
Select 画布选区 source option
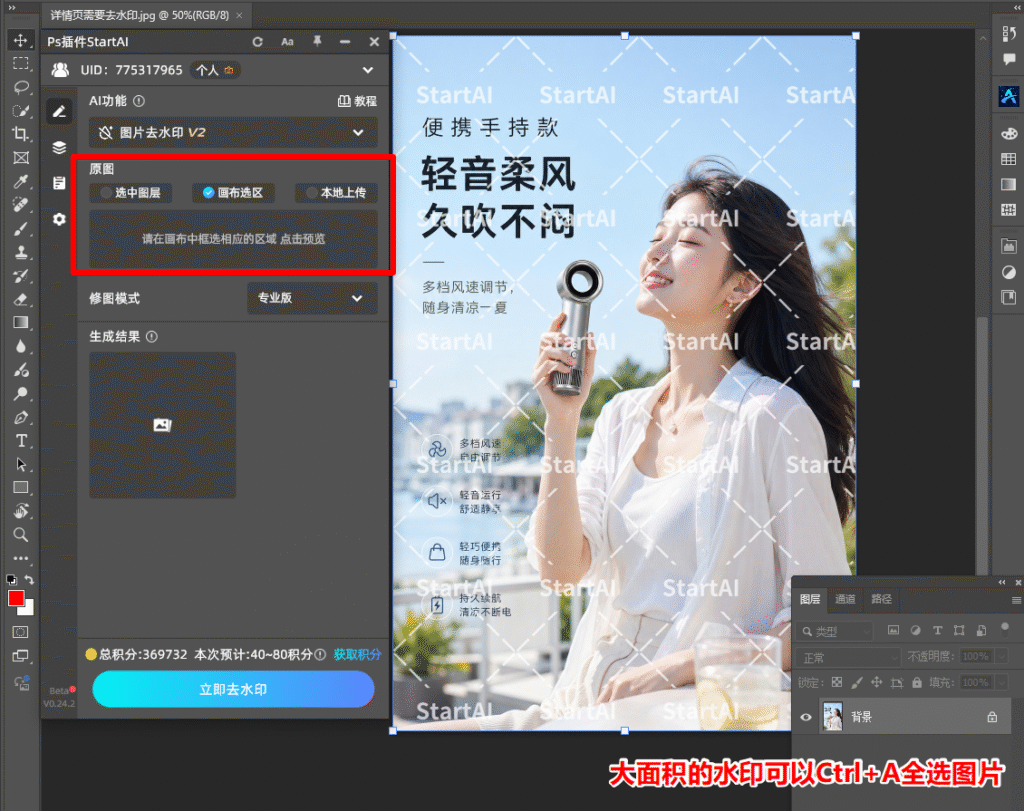point(233,193)
